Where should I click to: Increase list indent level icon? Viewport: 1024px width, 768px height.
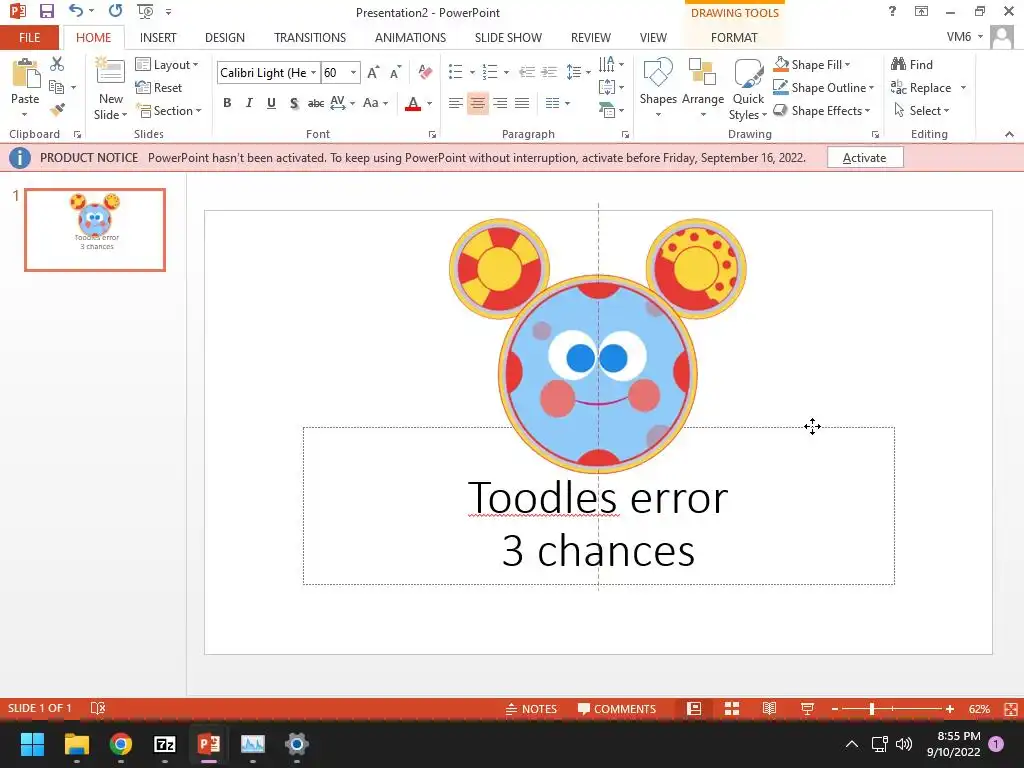click(x=549, y=72)
